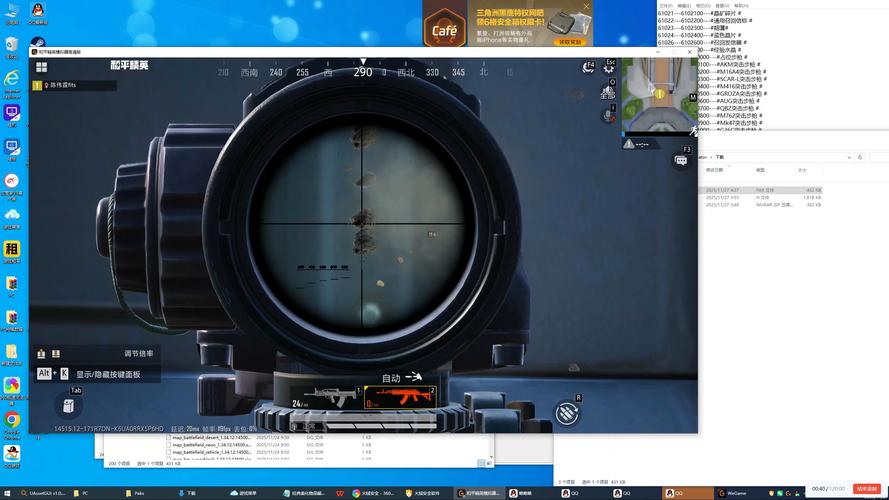Click the F4 icon in the game HUD
Screen dimensions: 889x500
point(589,67)
